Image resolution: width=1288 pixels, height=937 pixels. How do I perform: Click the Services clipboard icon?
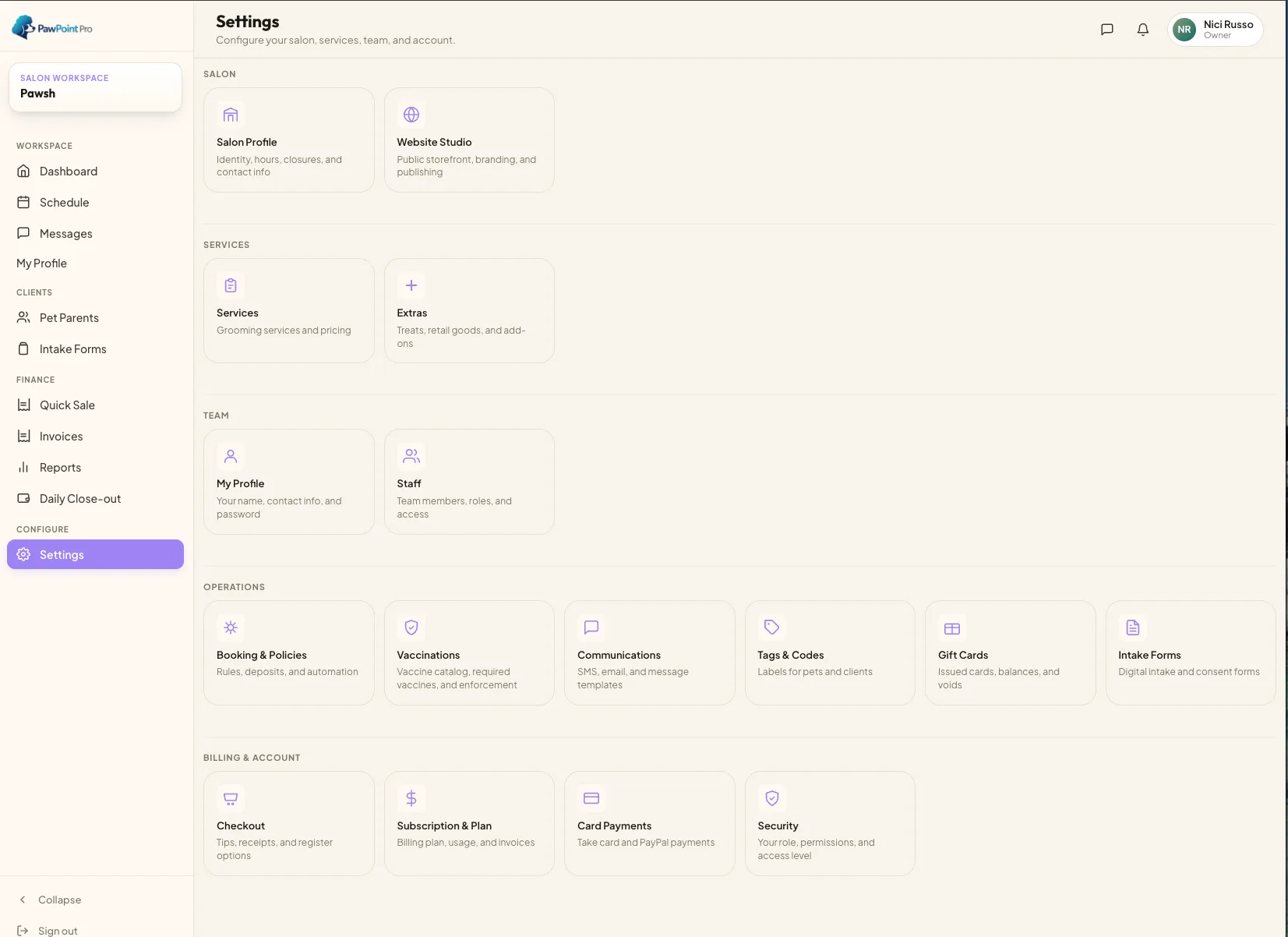pyautogui.click(x=231, y=286)
